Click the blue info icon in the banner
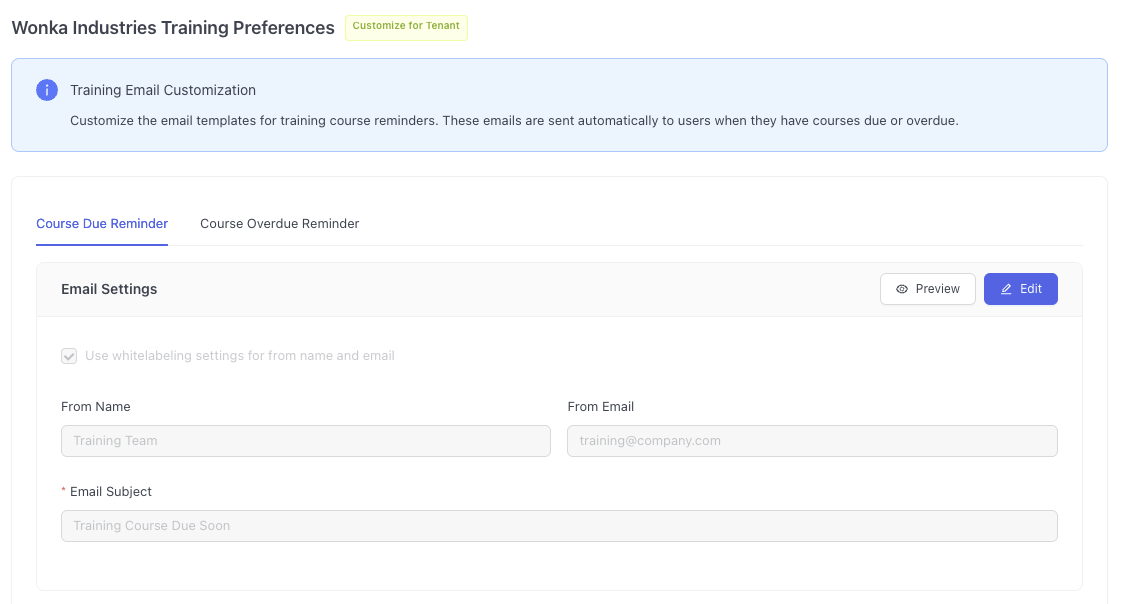The height and width of the screenshot is (604, 1127). [47, 90]
